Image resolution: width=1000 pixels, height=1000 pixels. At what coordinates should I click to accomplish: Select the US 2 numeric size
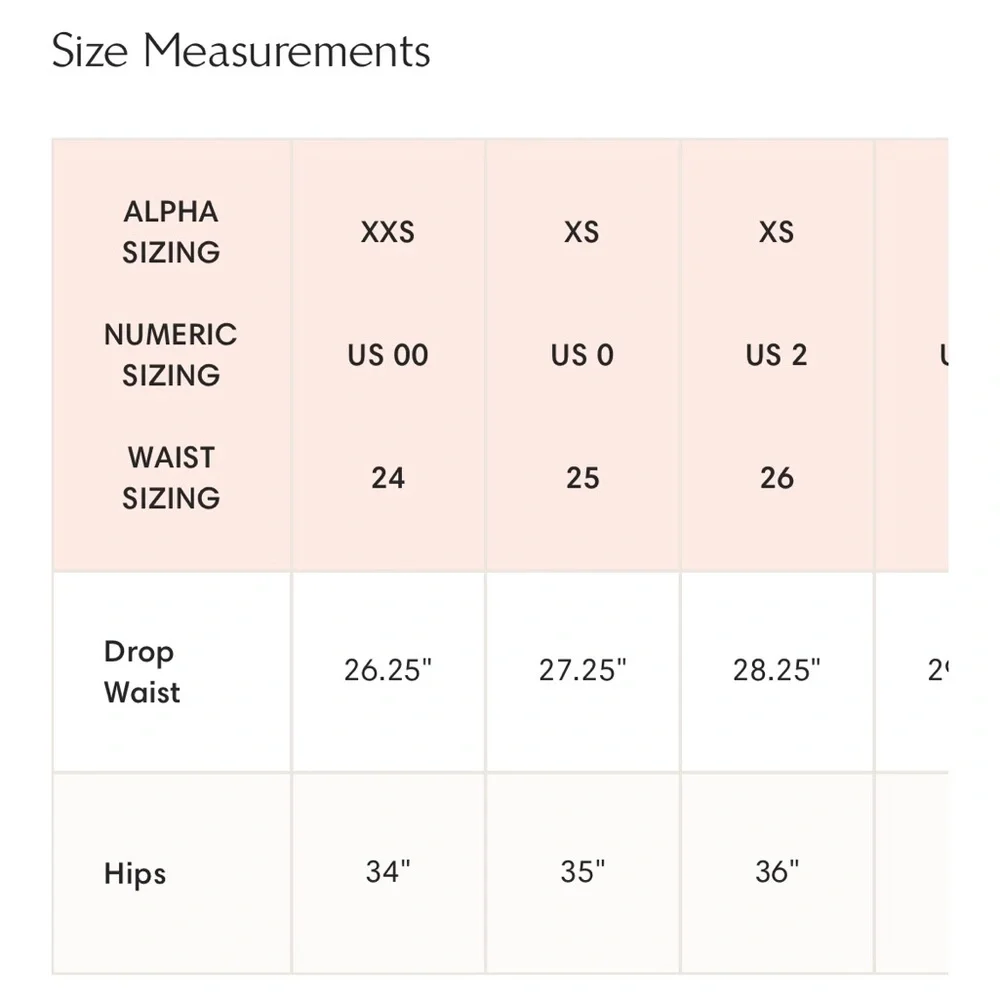tap(777, 355)
